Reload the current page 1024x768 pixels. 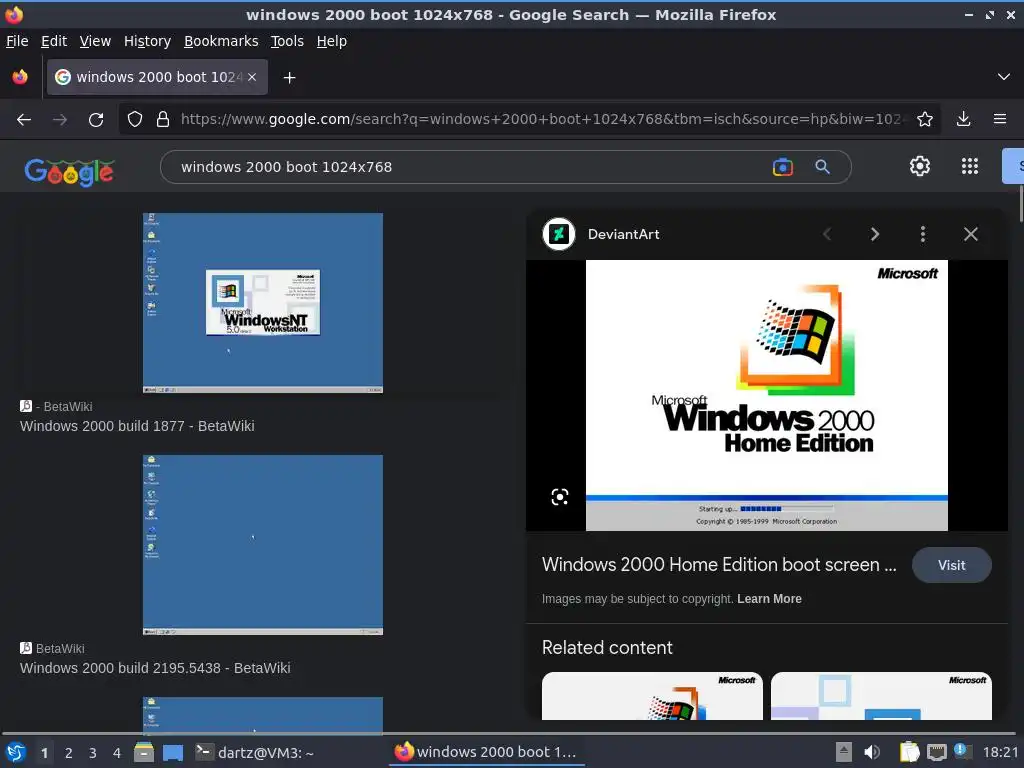(96, 120)
